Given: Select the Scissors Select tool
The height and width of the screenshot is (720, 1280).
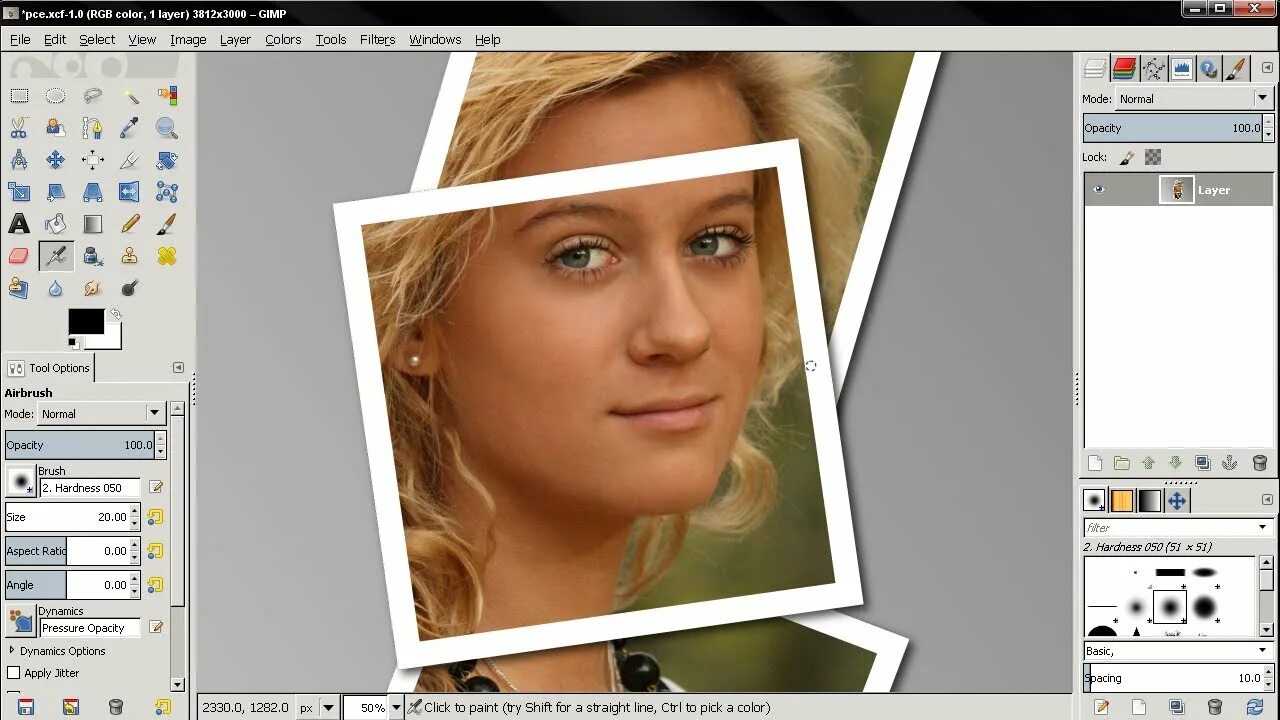Looking at the screenshot, I should click(19, 128).
